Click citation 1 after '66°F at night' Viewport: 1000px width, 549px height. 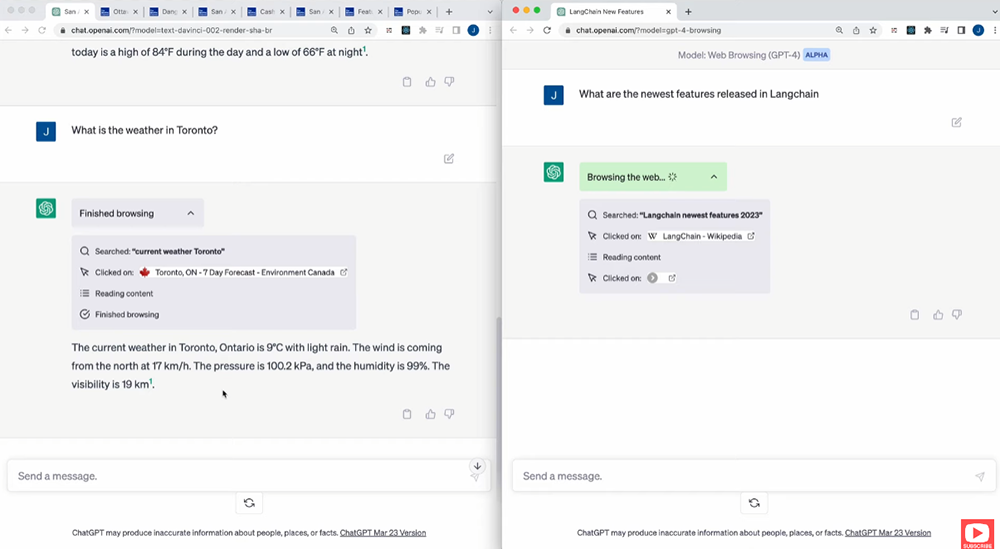tap(364, 49)
